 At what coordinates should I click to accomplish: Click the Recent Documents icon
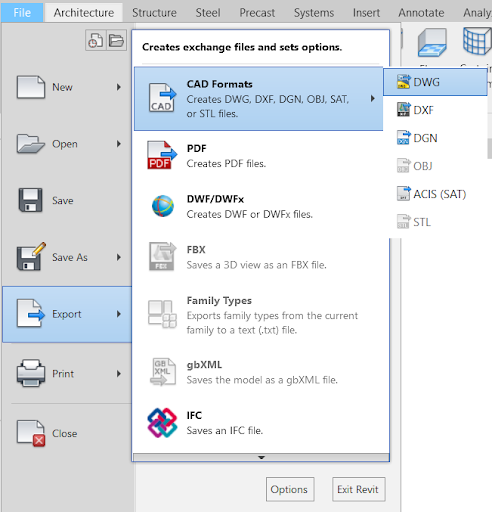point(96,40)
